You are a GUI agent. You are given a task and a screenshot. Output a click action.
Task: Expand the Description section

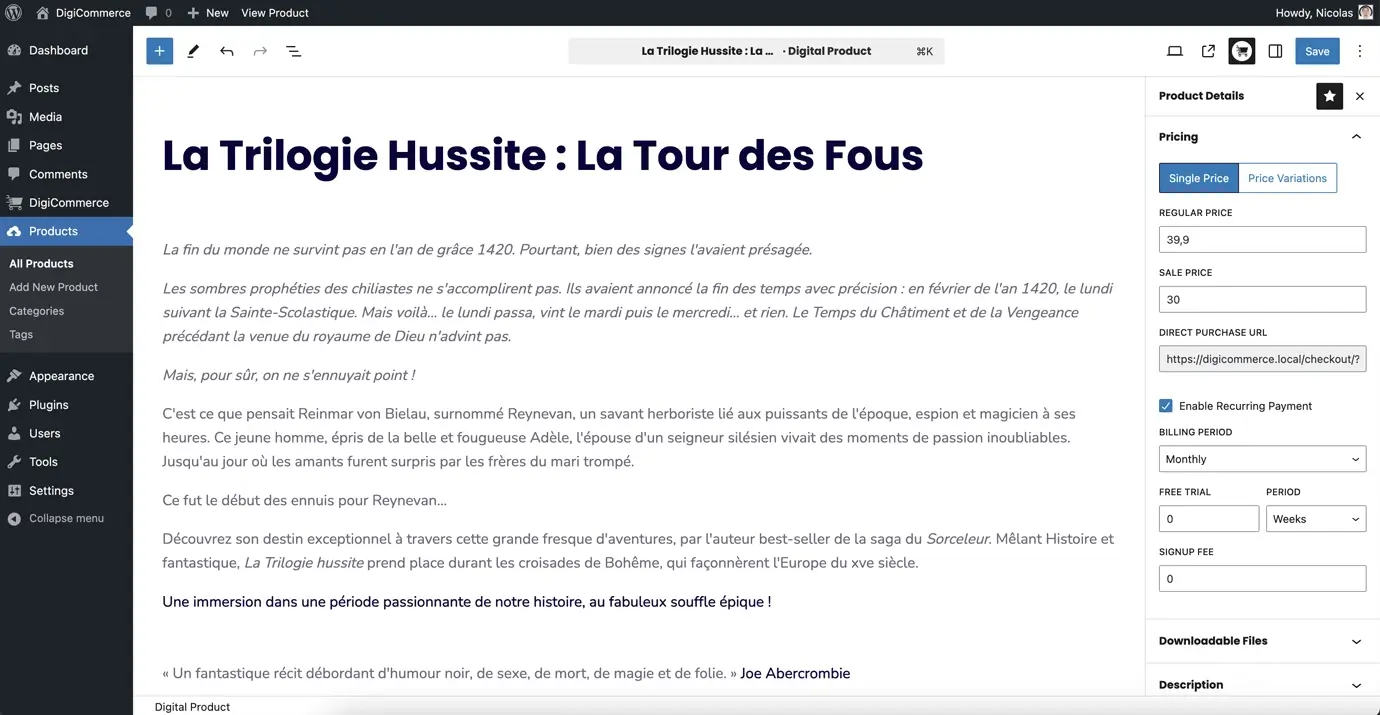pos(1262,685)
